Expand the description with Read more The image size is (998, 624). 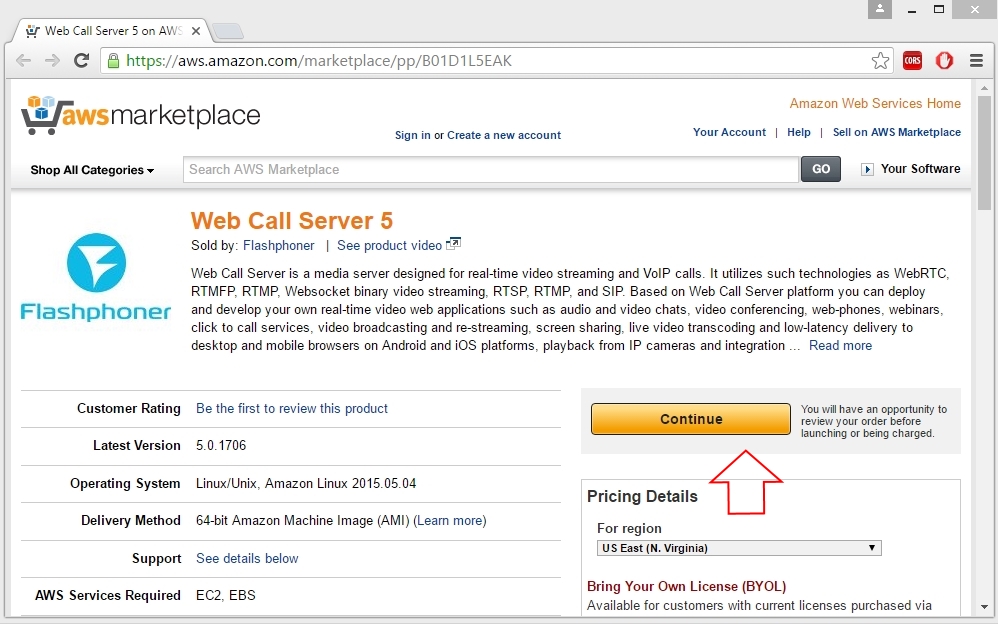point(840,345)
